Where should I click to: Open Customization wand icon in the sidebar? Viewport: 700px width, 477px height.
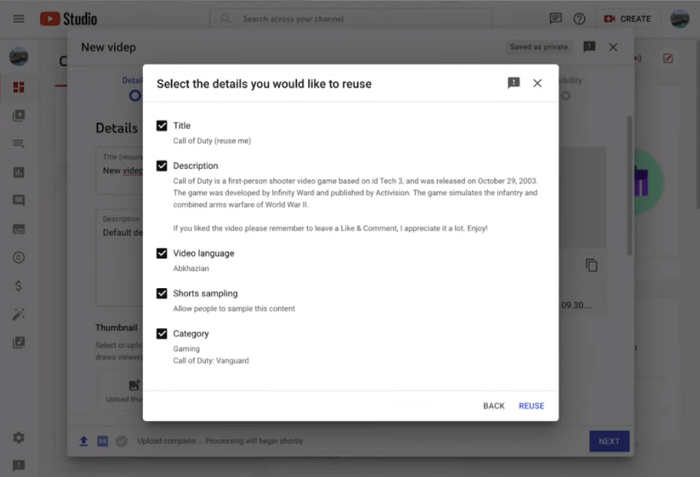pyautogui.click(x=19, y=314)
